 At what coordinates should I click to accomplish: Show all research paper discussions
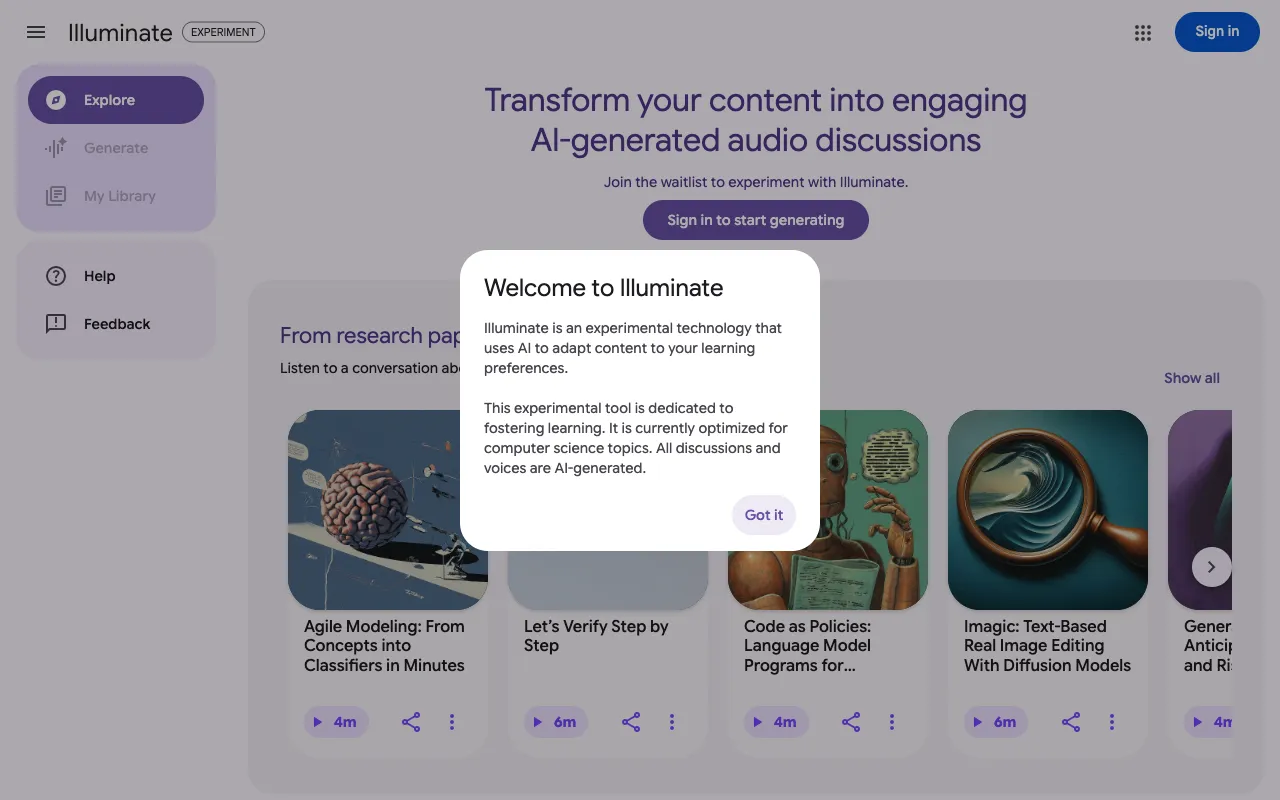1191,378
